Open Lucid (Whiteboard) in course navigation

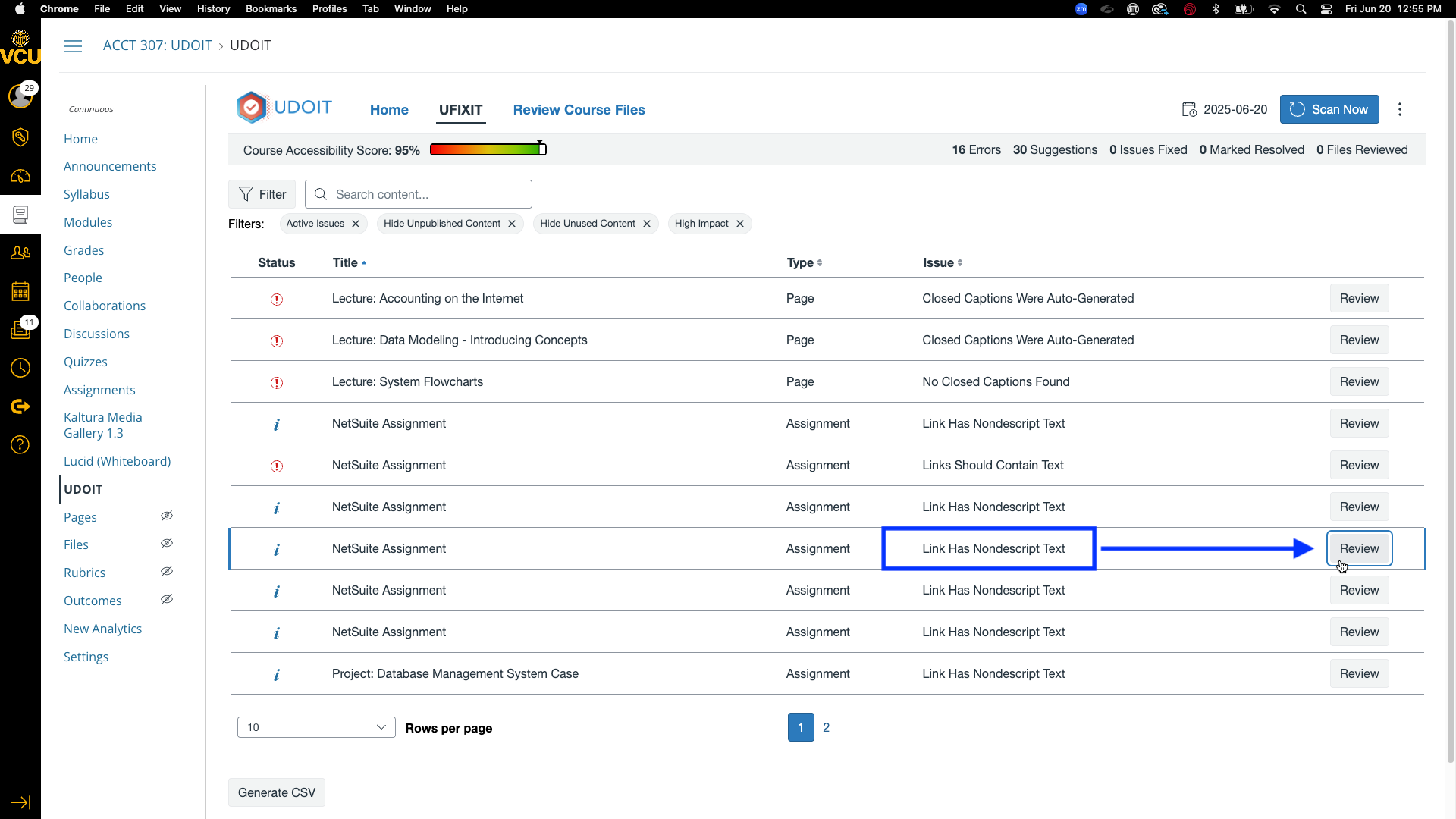pos(117,461)
